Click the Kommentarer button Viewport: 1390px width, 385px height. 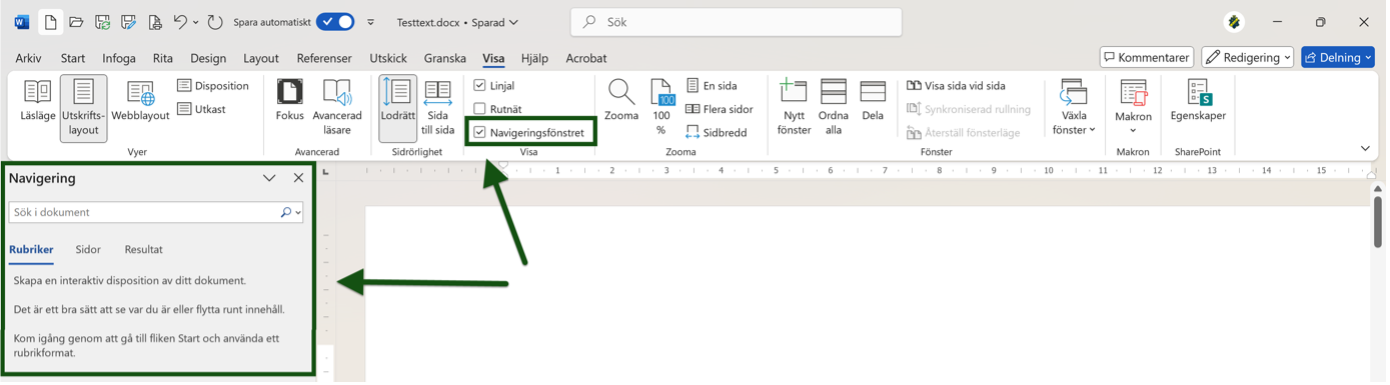pyautogui.click(x=1147, y=58)
